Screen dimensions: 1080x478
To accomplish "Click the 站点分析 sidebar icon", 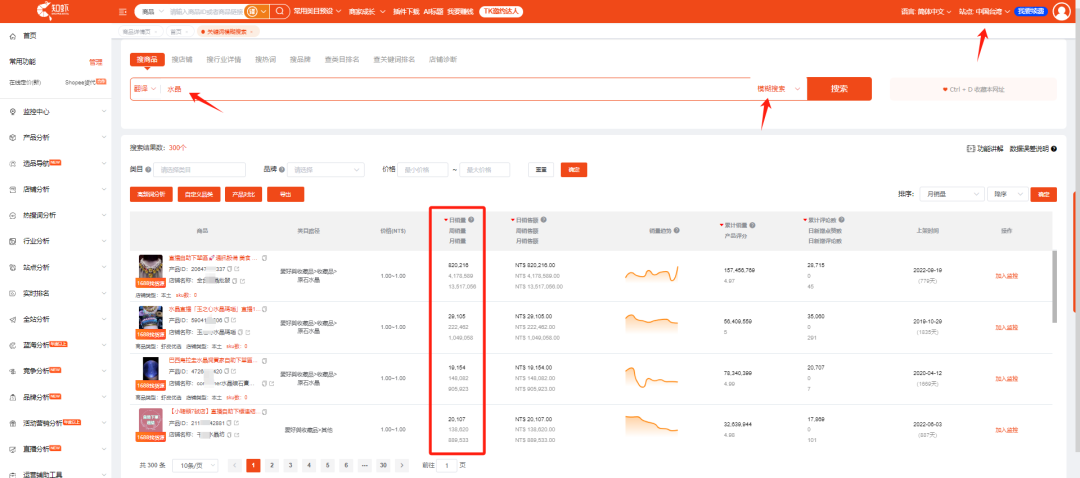I will pyautogui.click(x=13, y=267).
